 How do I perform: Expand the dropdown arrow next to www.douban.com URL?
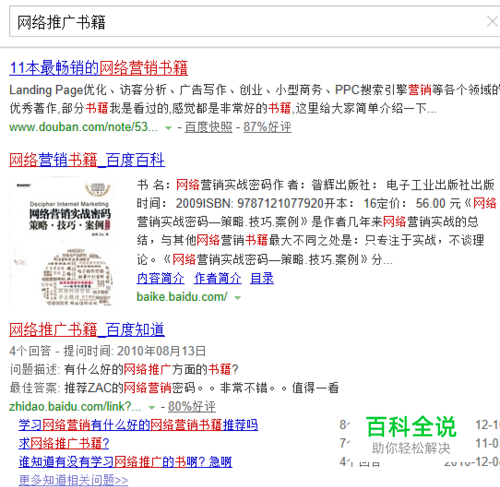click(168, 128)
